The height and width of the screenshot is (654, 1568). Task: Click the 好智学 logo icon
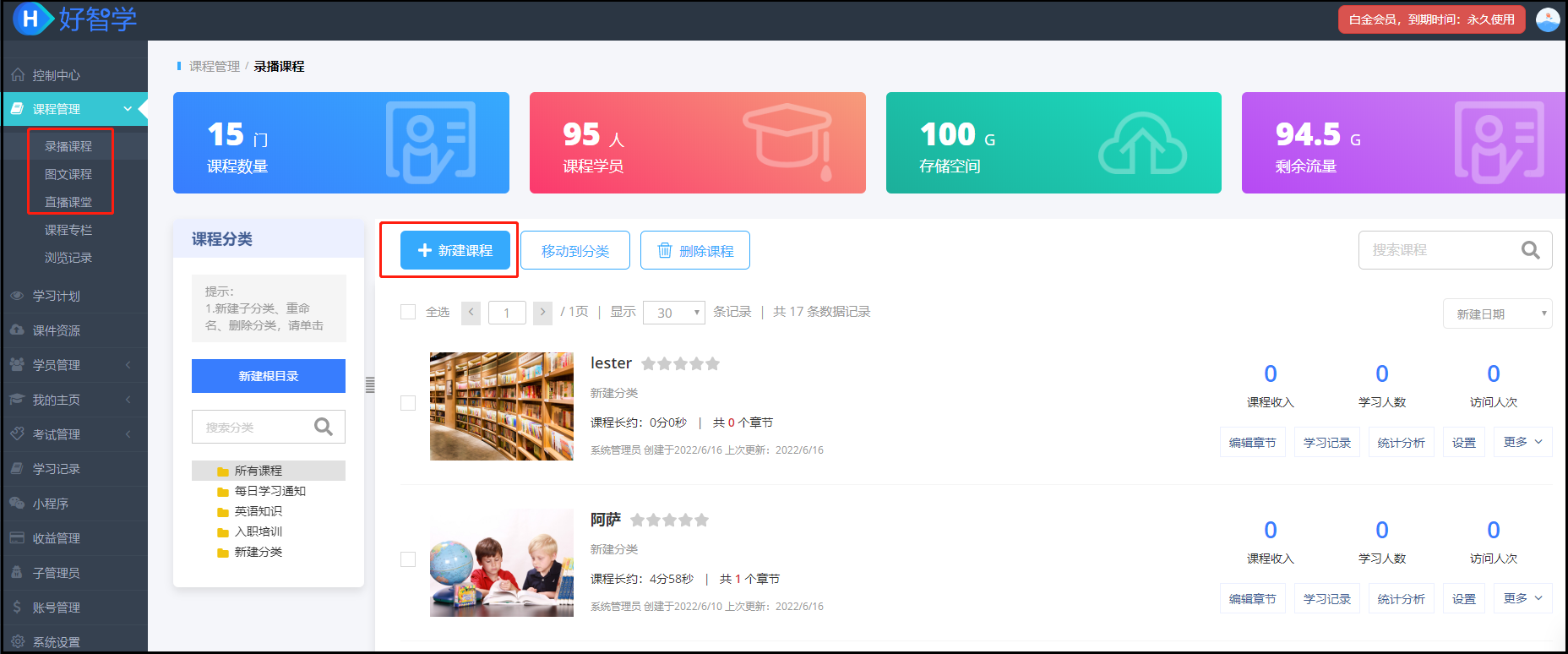point(31,19)
